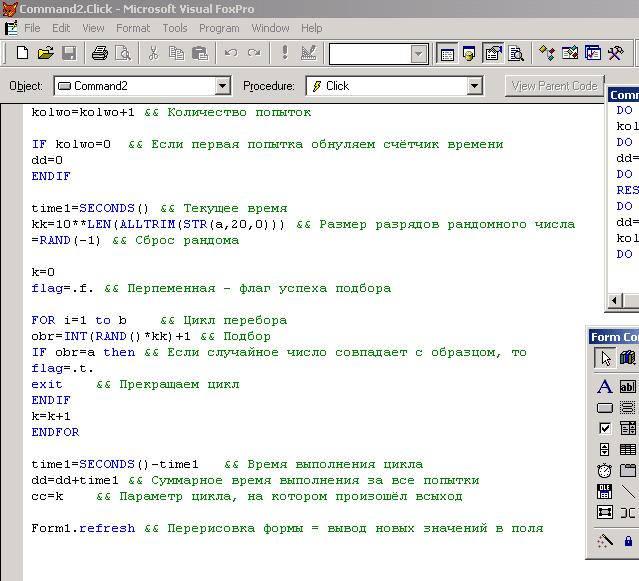639x581 pixels.
Task: Select the Command Button control tool
Action: (604, 408)
